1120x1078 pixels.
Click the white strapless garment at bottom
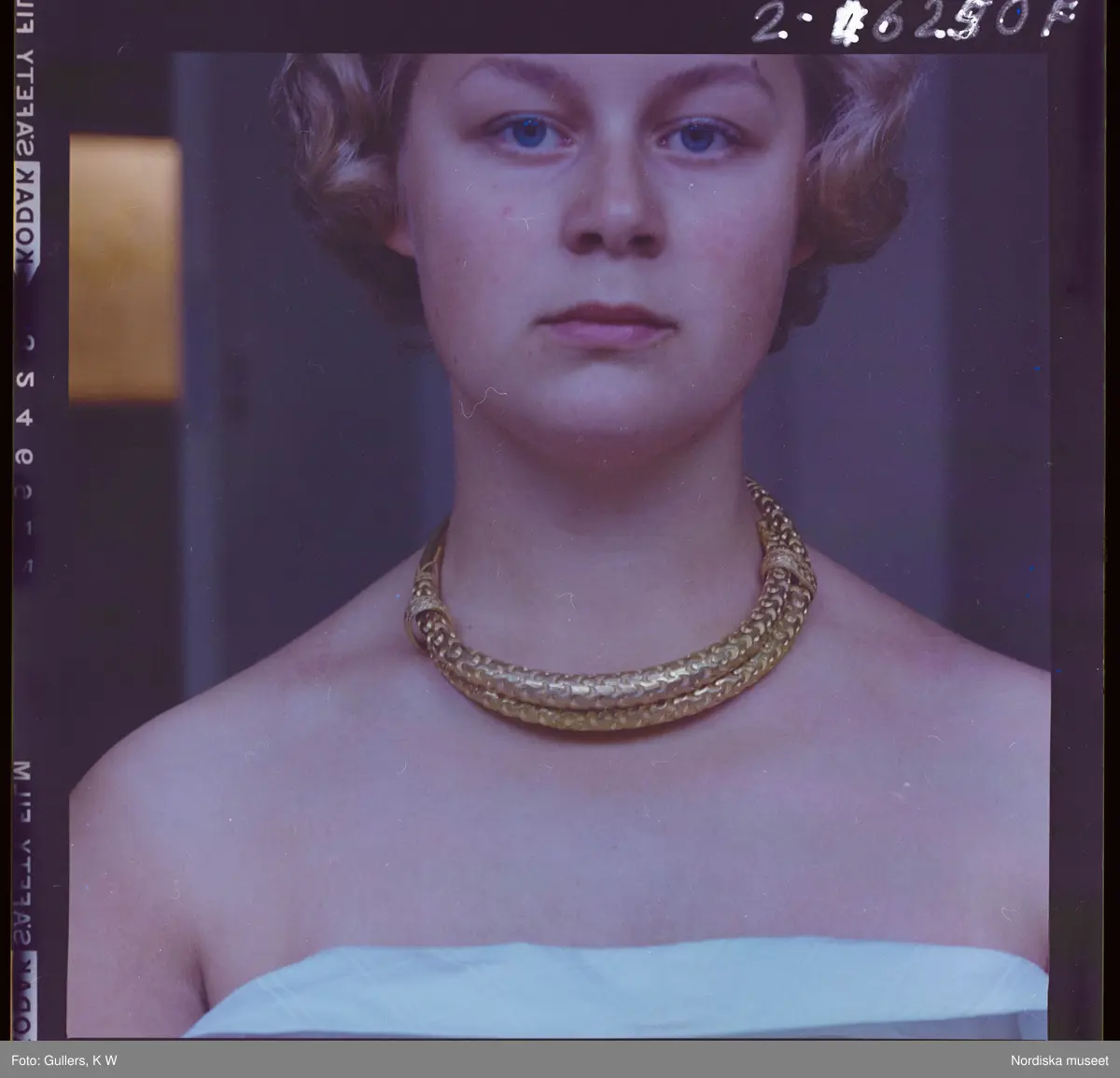pyautogui.click(x=616, y=989)
